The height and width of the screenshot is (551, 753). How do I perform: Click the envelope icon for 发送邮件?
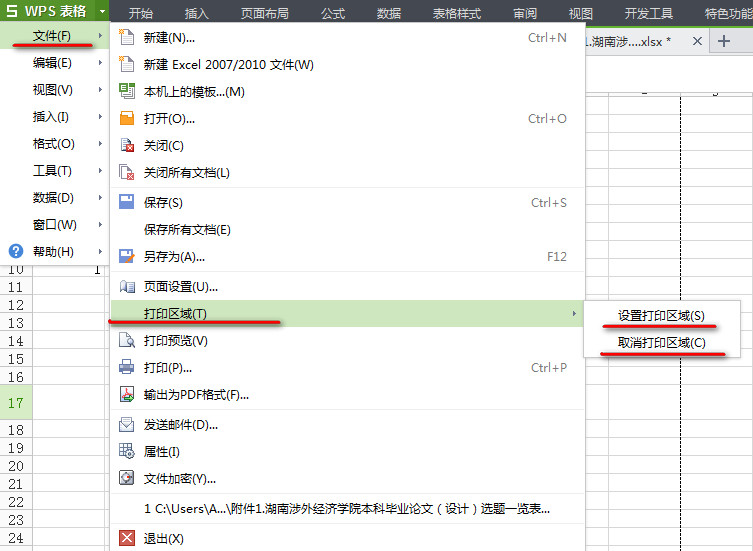click(127, 424)
